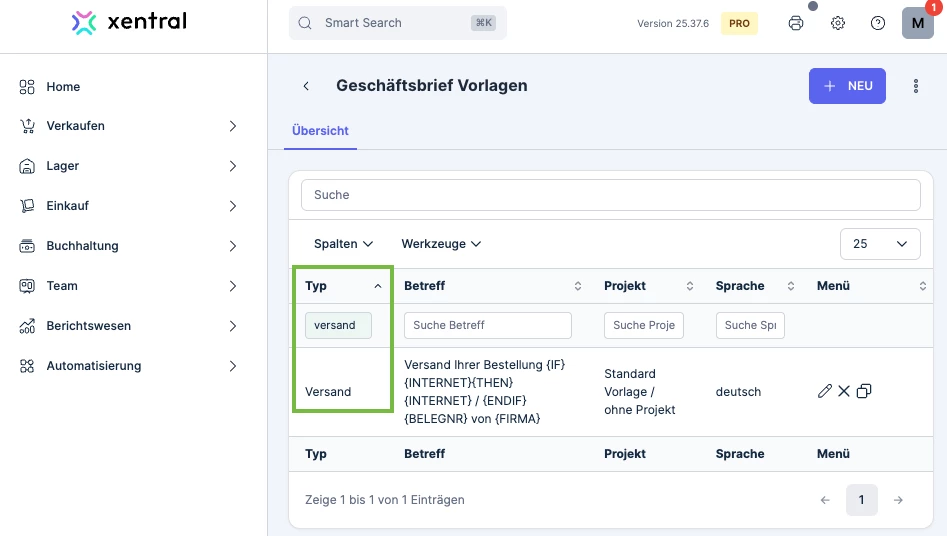
Task: Copy the Versand template using duplicate icon
Action: [864, 391]
